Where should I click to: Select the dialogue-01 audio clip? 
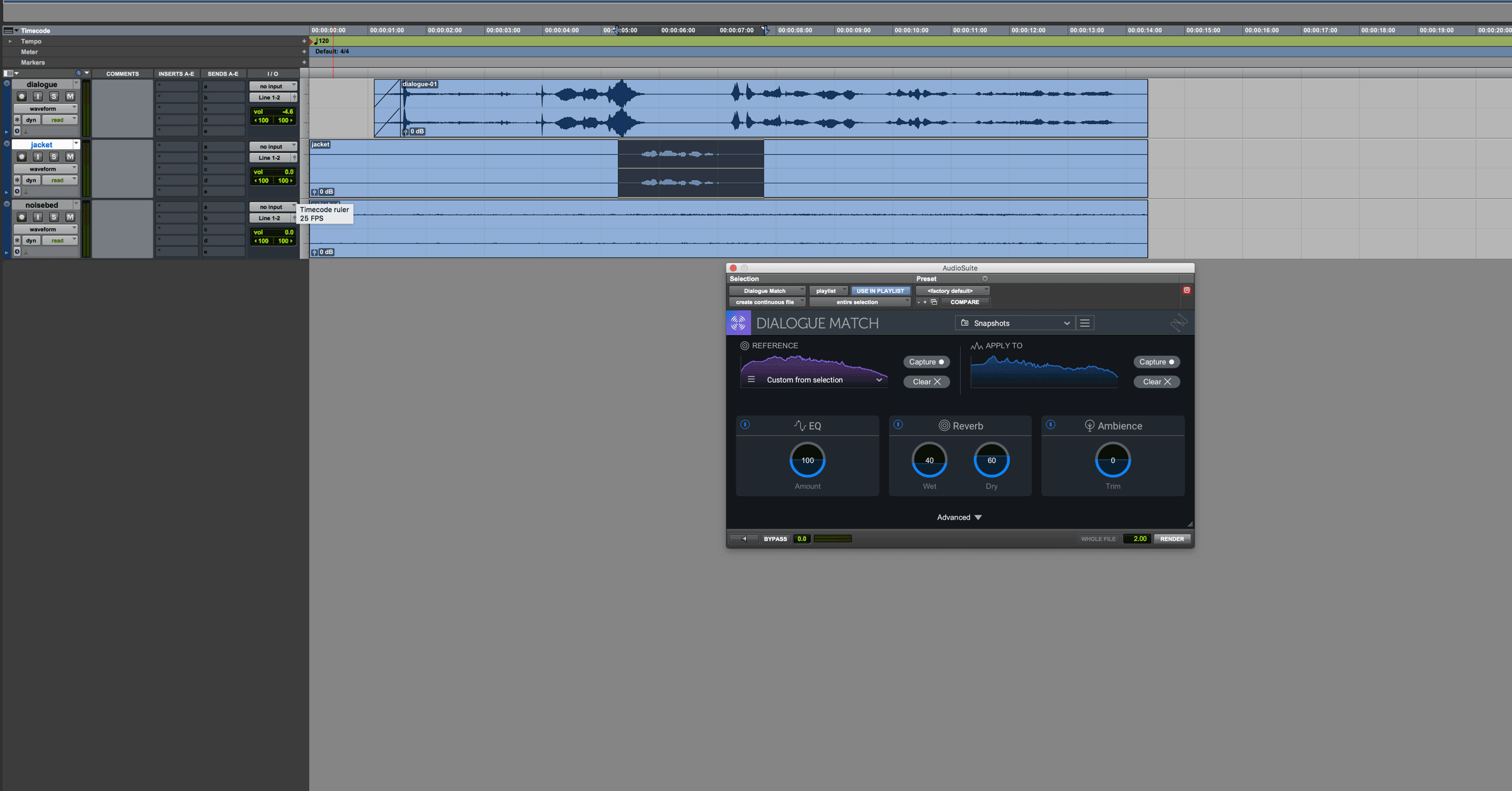coord(760,108)
